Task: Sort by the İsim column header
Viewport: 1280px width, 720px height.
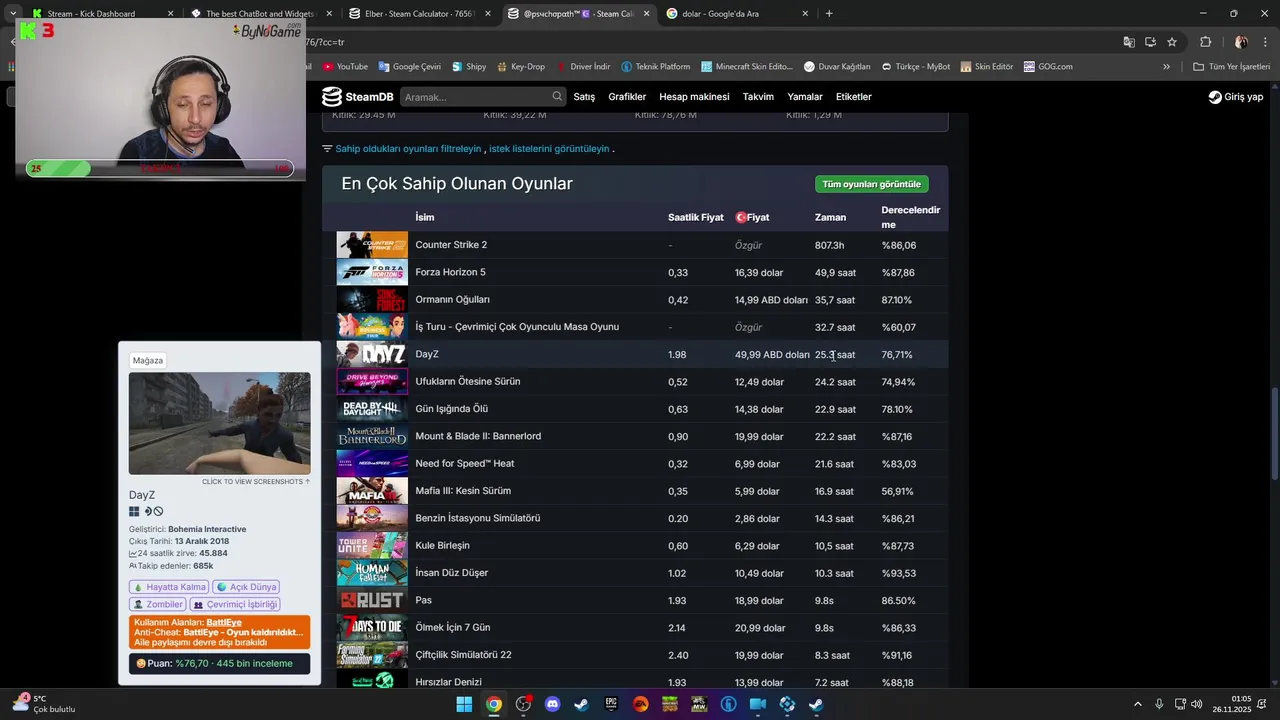Action: pyautogui.click(x=425, y=217)
